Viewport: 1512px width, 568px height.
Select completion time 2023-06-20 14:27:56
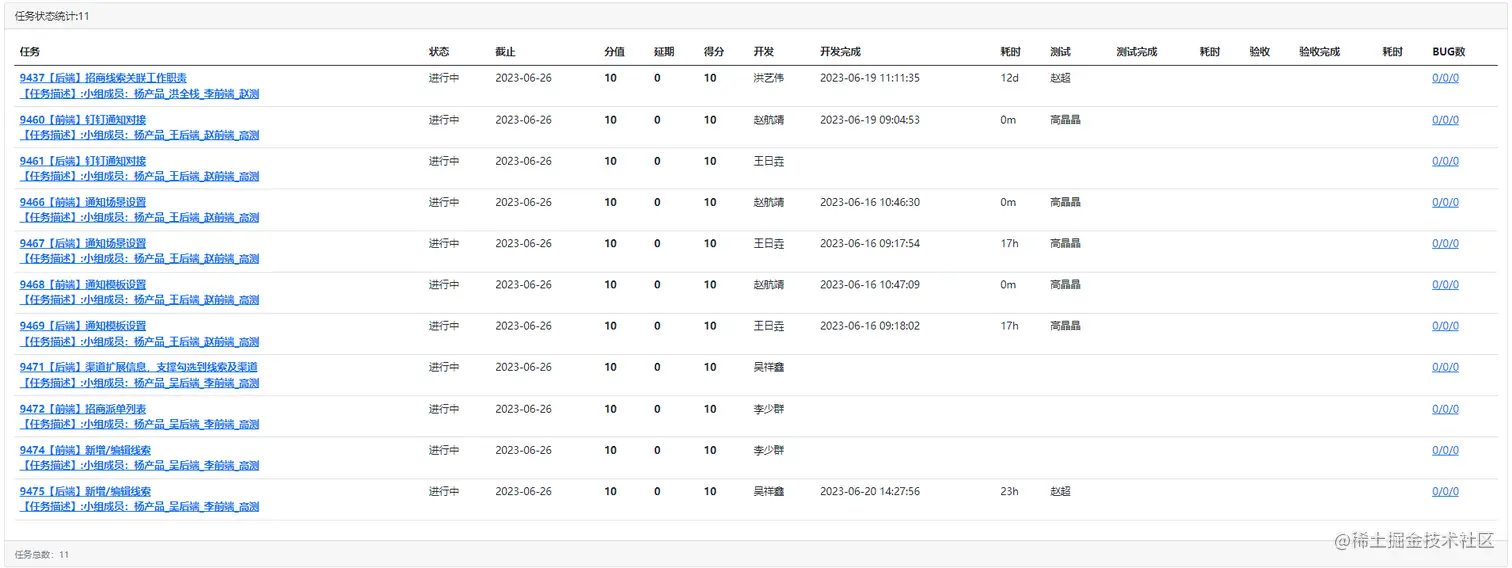869,492
